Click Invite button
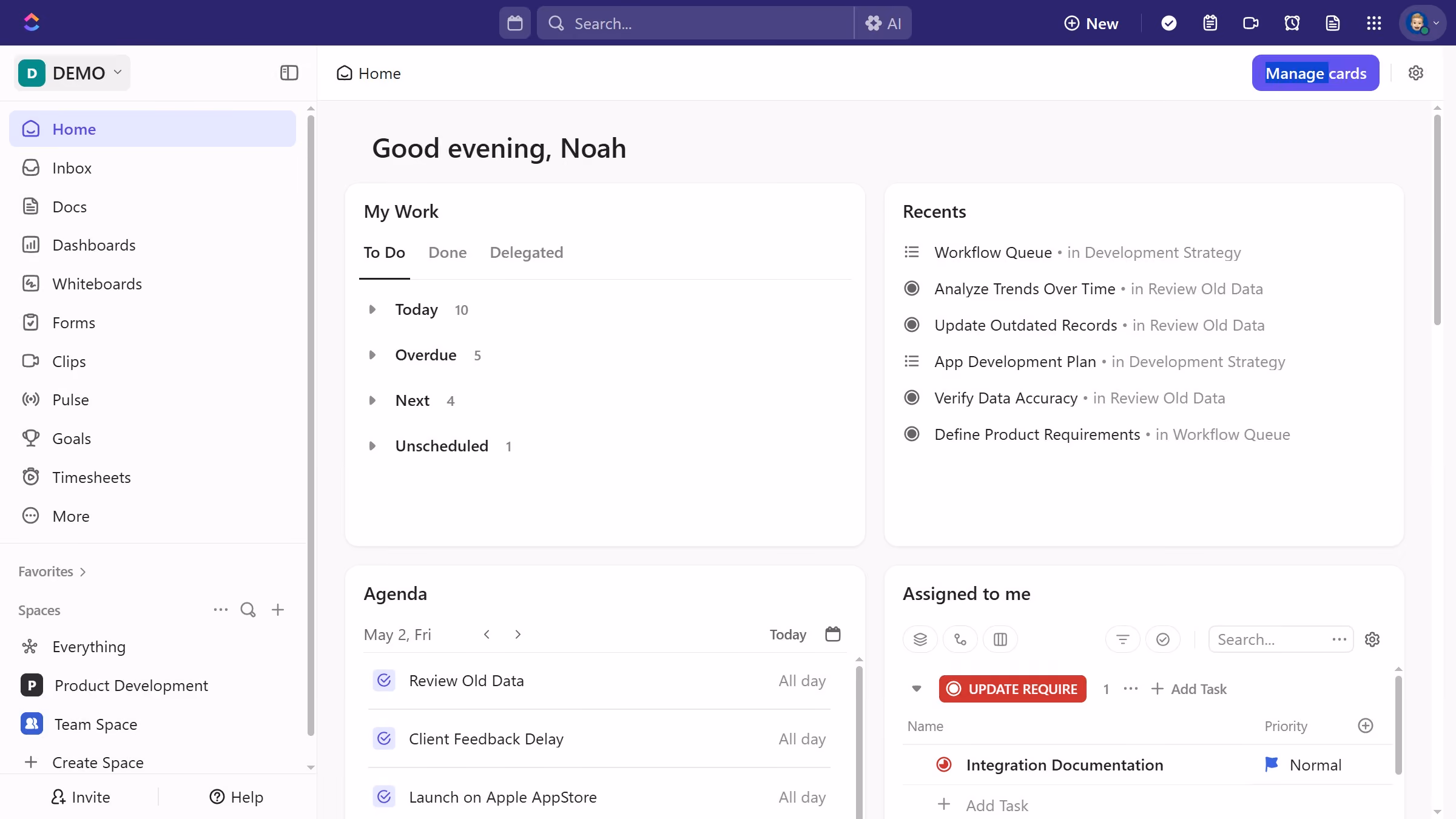This screenshot has width=1456, height=819. click(x=80, y=797)
